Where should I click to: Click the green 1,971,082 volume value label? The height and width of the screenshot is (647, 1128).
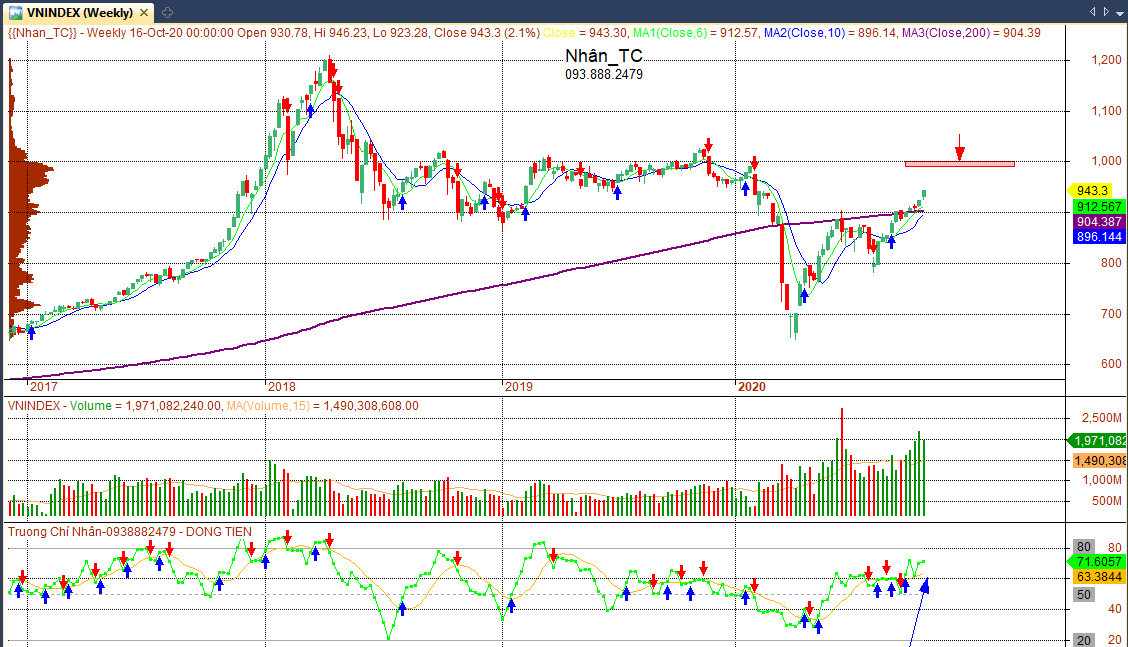pyautogui.click(x=1097, y=440)
